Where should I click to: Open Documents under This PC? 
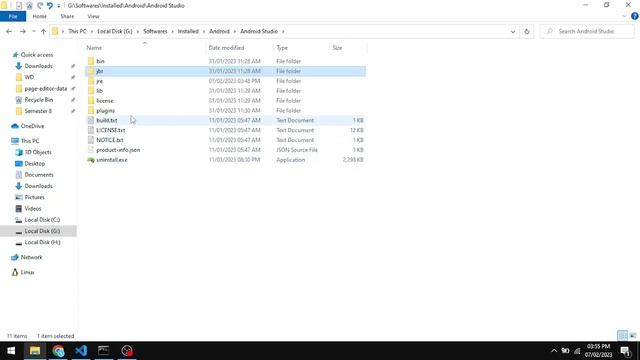pyautogui.click(x=39, y=175)
